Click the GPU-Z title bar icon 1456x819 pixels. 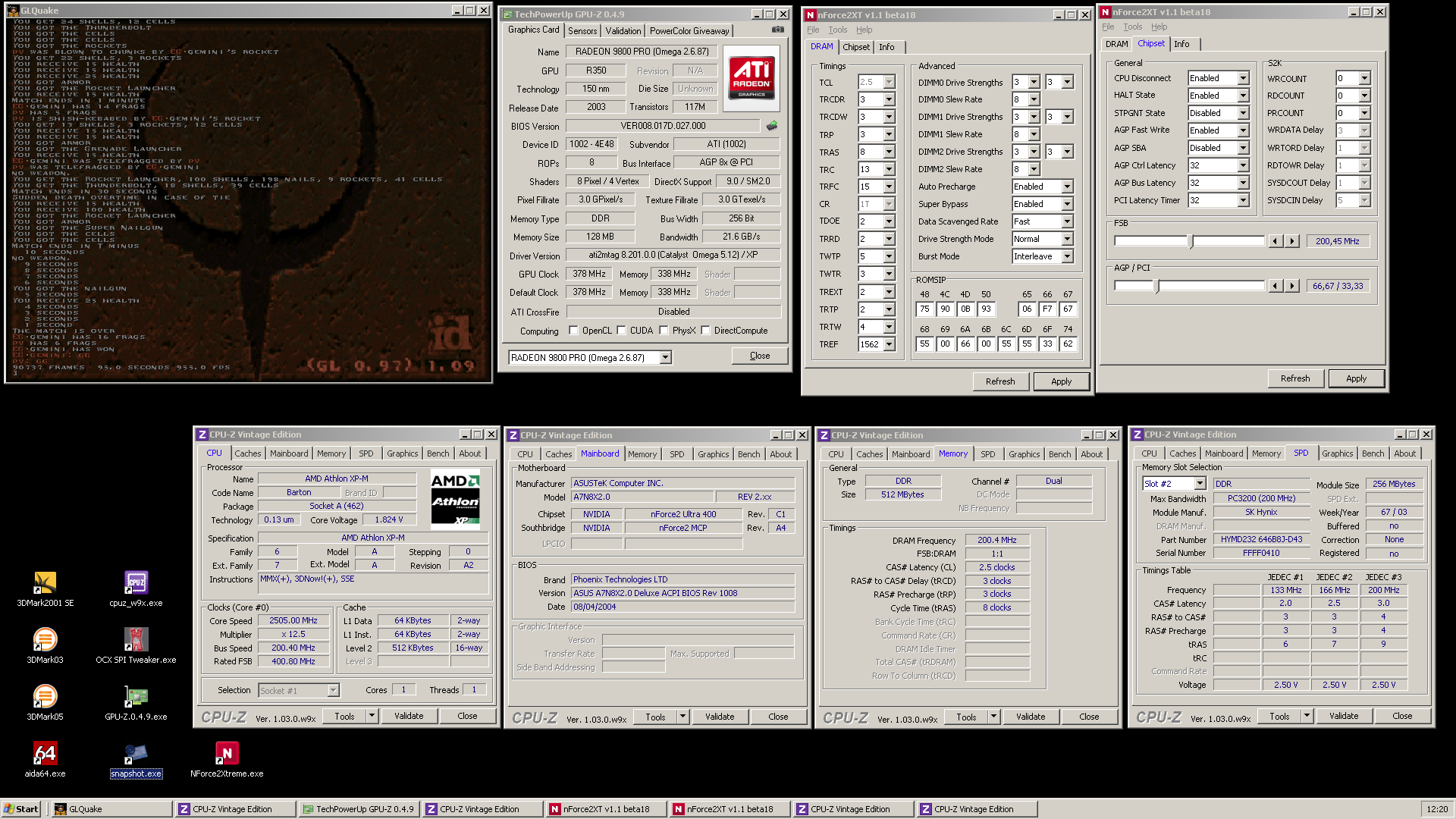click(507, 14)
